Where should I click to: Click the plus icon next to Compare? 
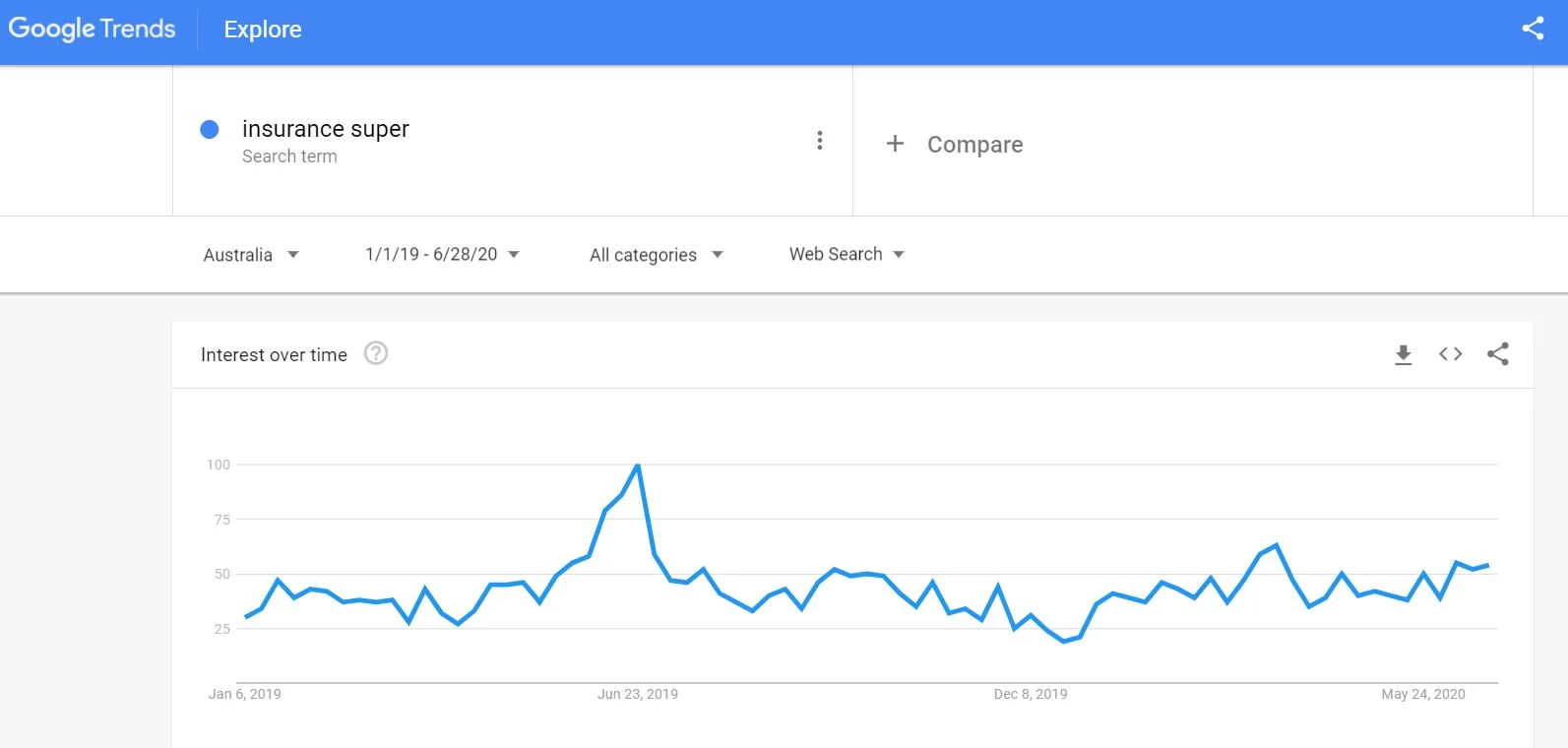pos(895,144)
